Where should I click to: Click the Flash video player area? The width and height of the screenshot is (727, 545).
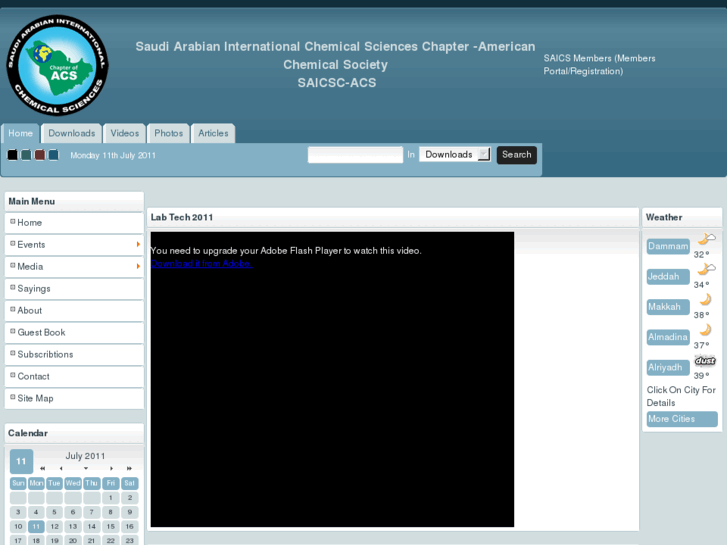332,379
